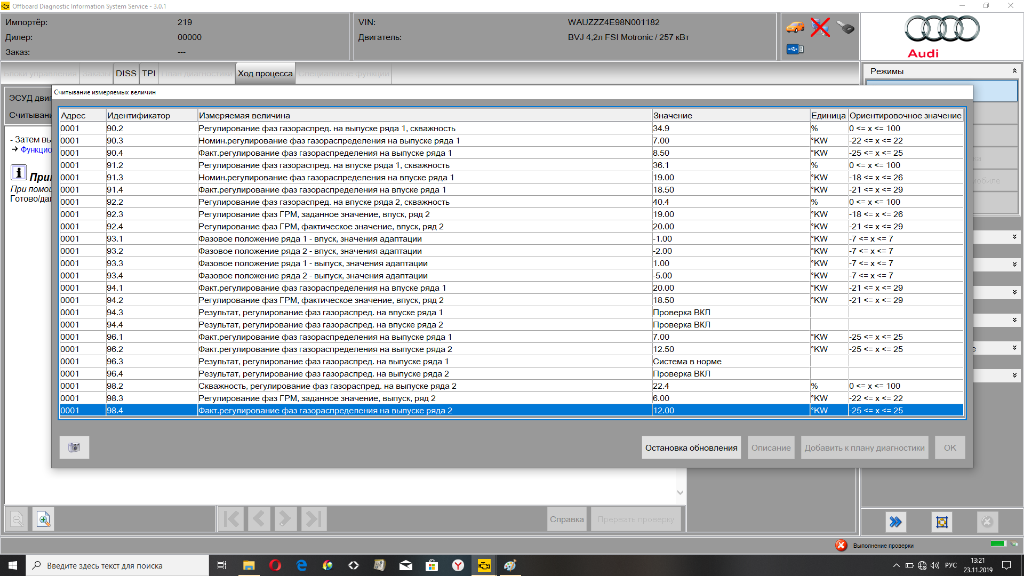Click the orange vehicle status icon
1024x576 pixels.
click(796, 27)
